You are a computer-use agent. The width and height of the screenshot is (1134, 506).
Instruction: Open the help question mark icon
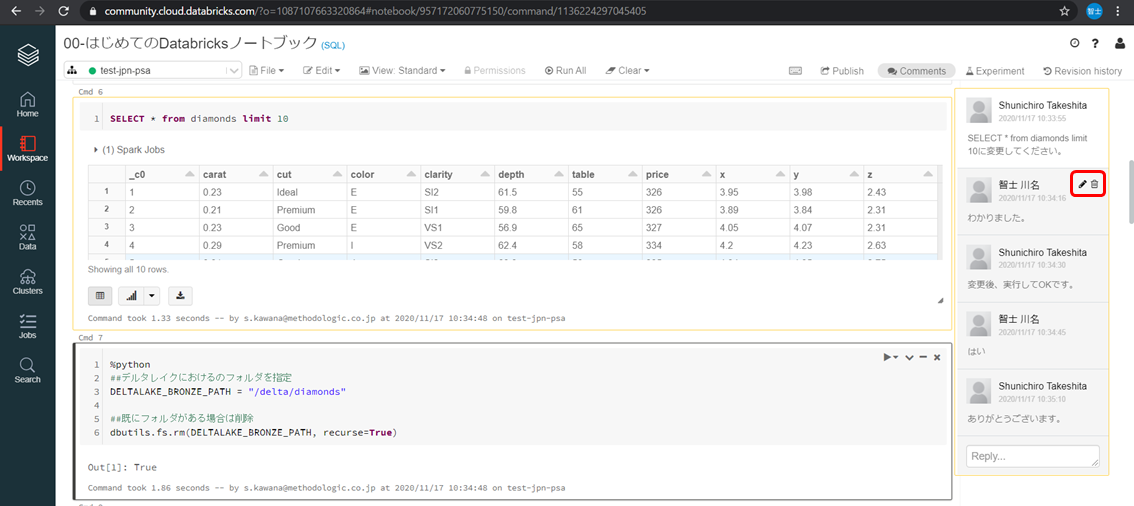pyautogui.click(x=1096, y=44)
